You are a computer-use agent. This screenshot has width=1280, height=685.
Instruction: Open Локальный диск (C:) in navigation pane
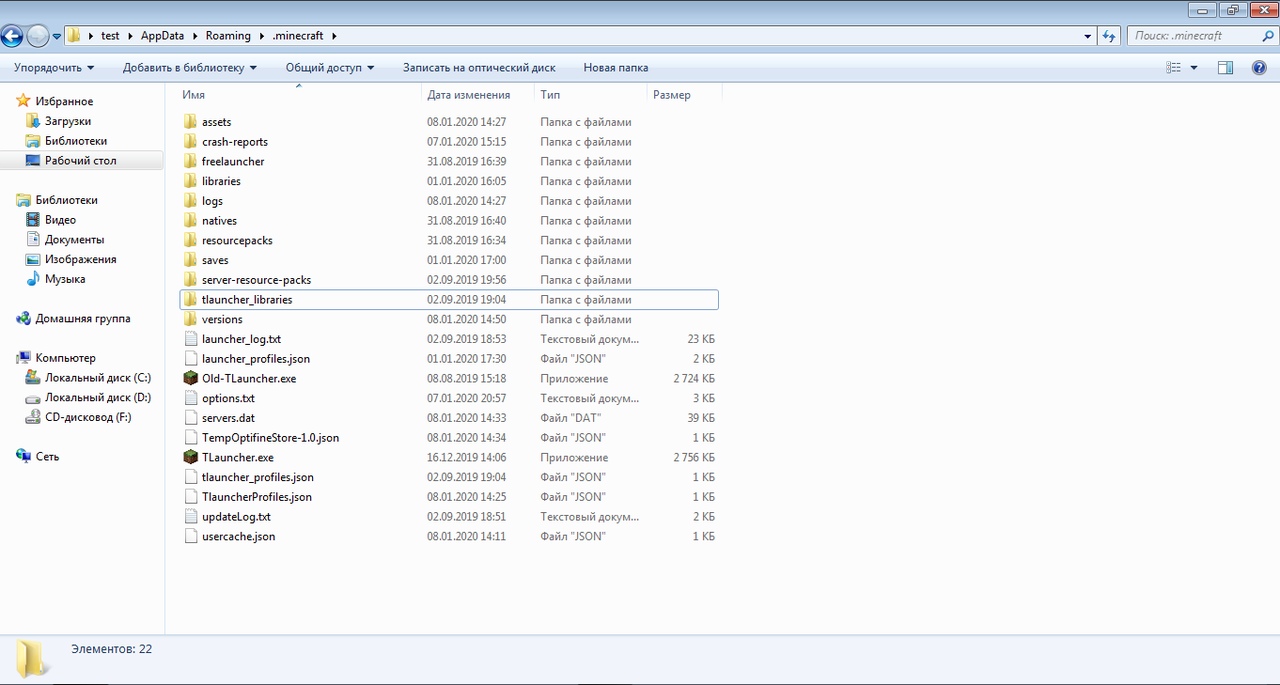(98, 378)
